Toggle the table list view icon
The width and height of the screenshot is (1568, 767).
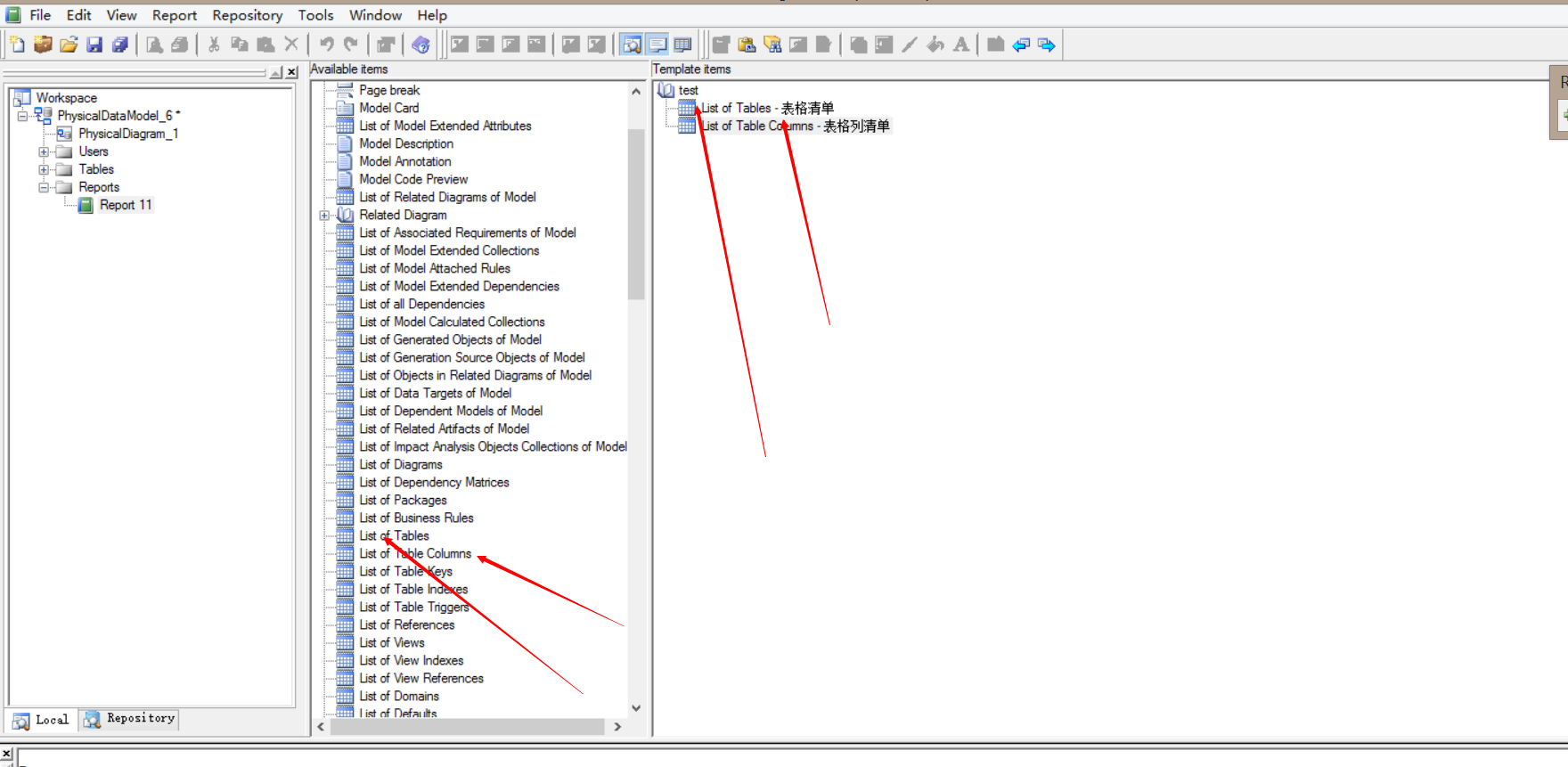pyautogui.click(x=682, y=45)
